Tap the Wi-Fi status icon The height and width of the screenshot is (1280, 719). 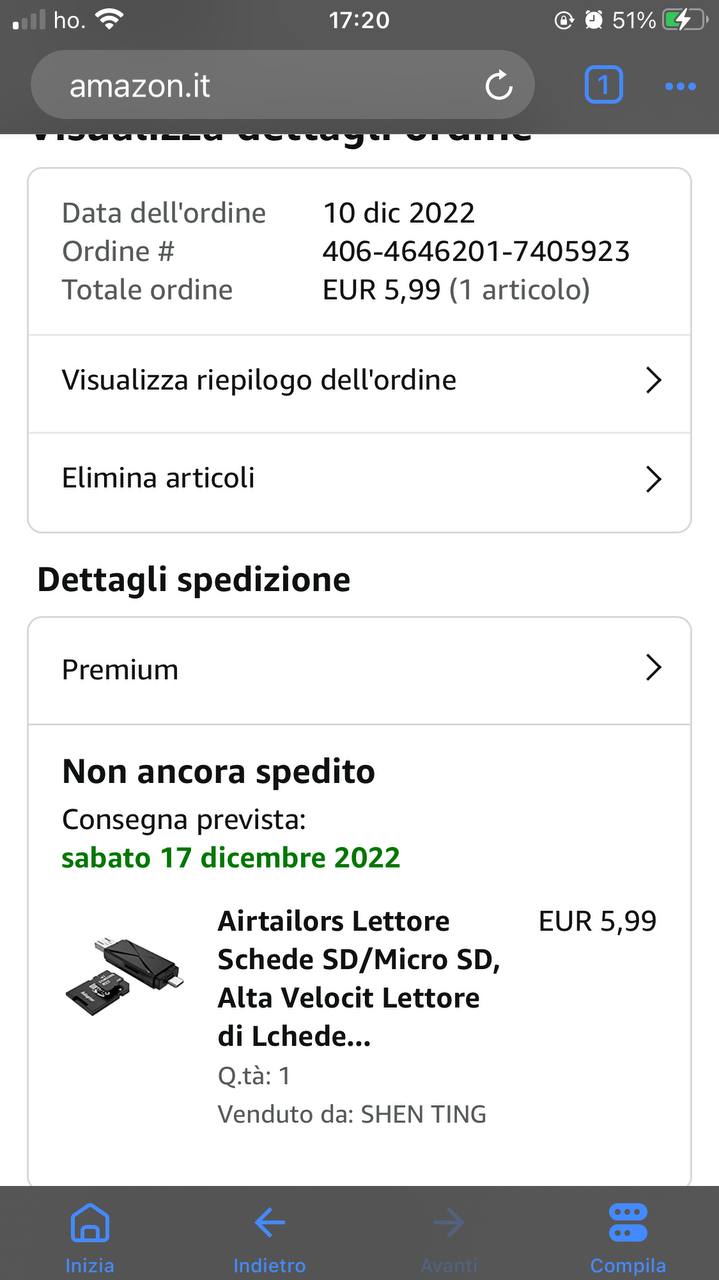(108, 20)
